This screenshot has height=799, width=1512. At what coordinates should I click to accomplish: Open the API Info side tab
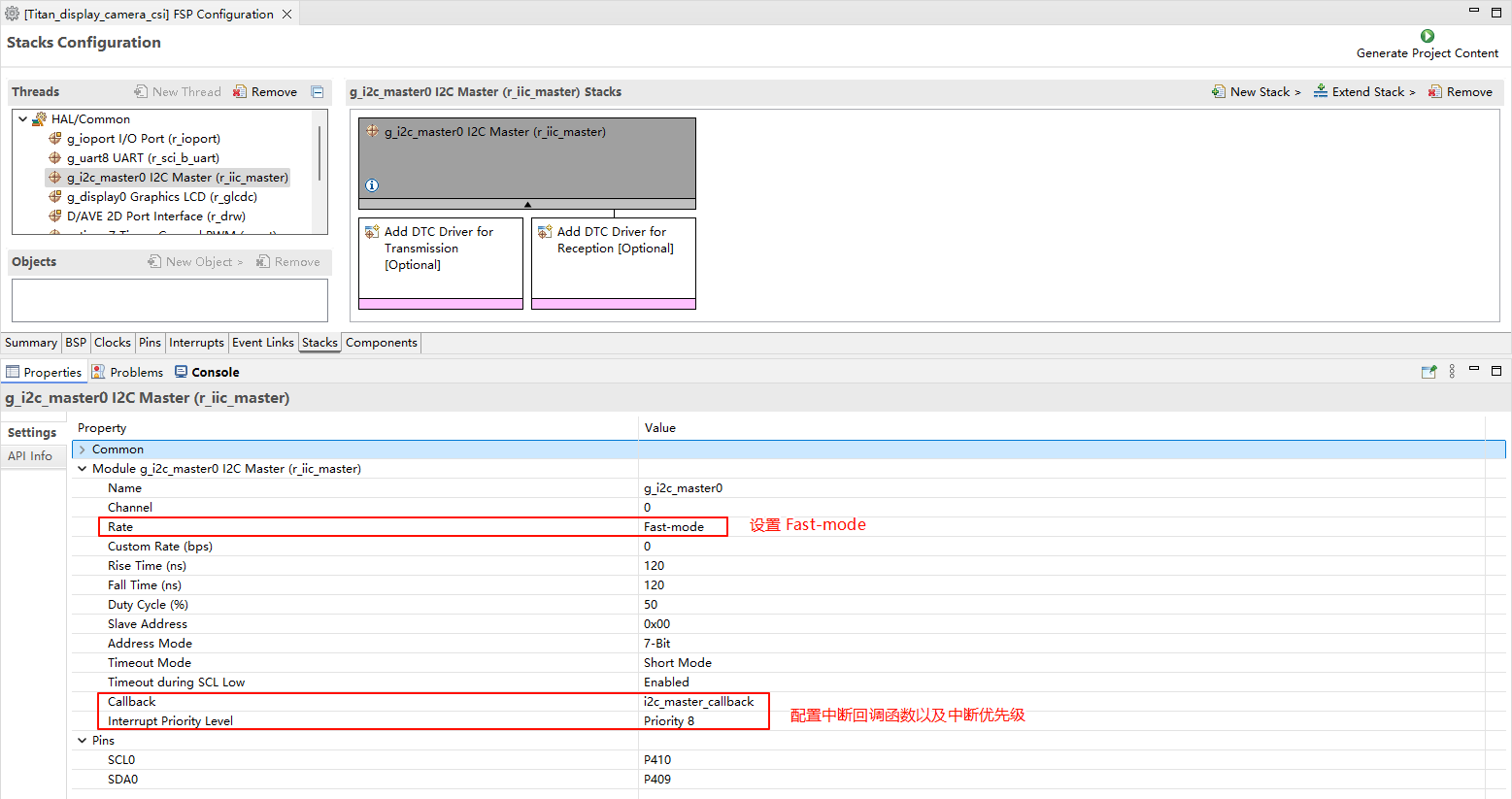(30, 456)
